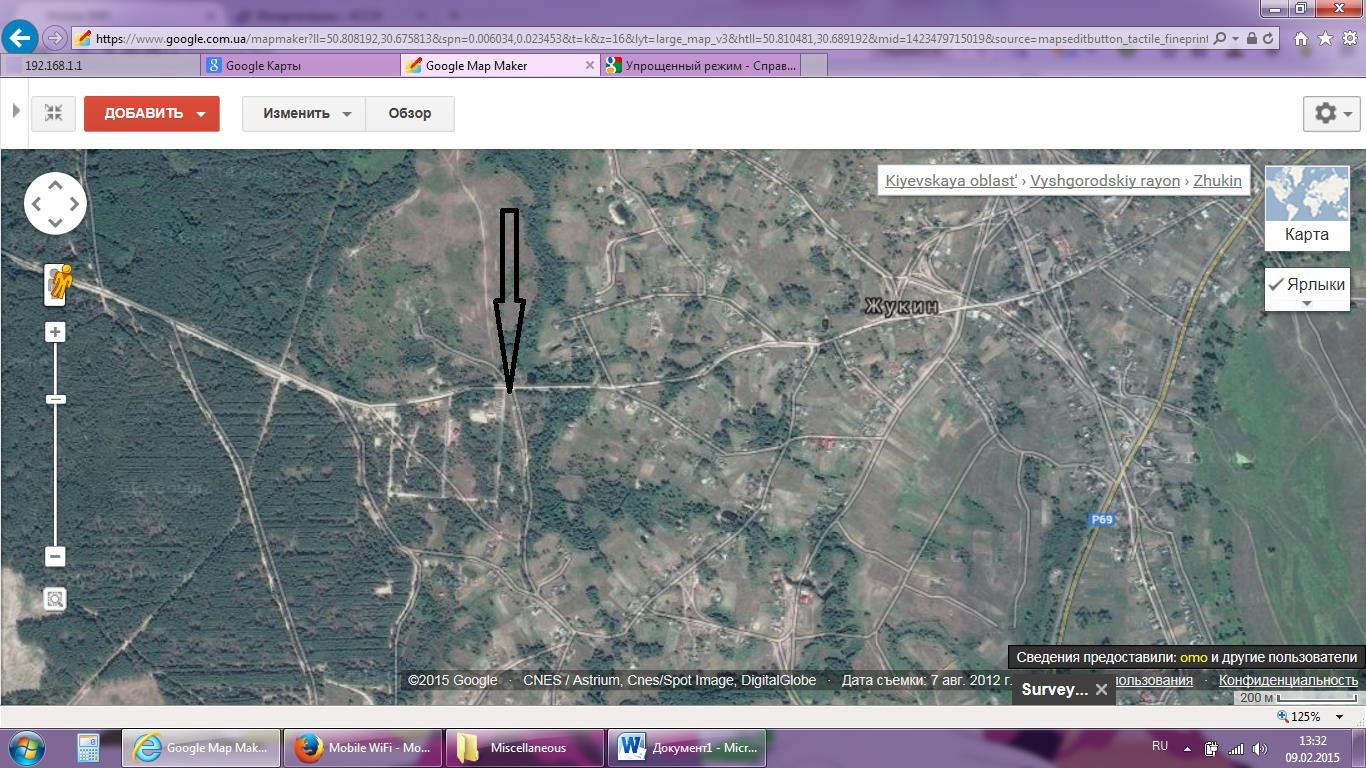Click the Обзор button
This screenshot has height=768, width=1366.
tap(410, 113)
